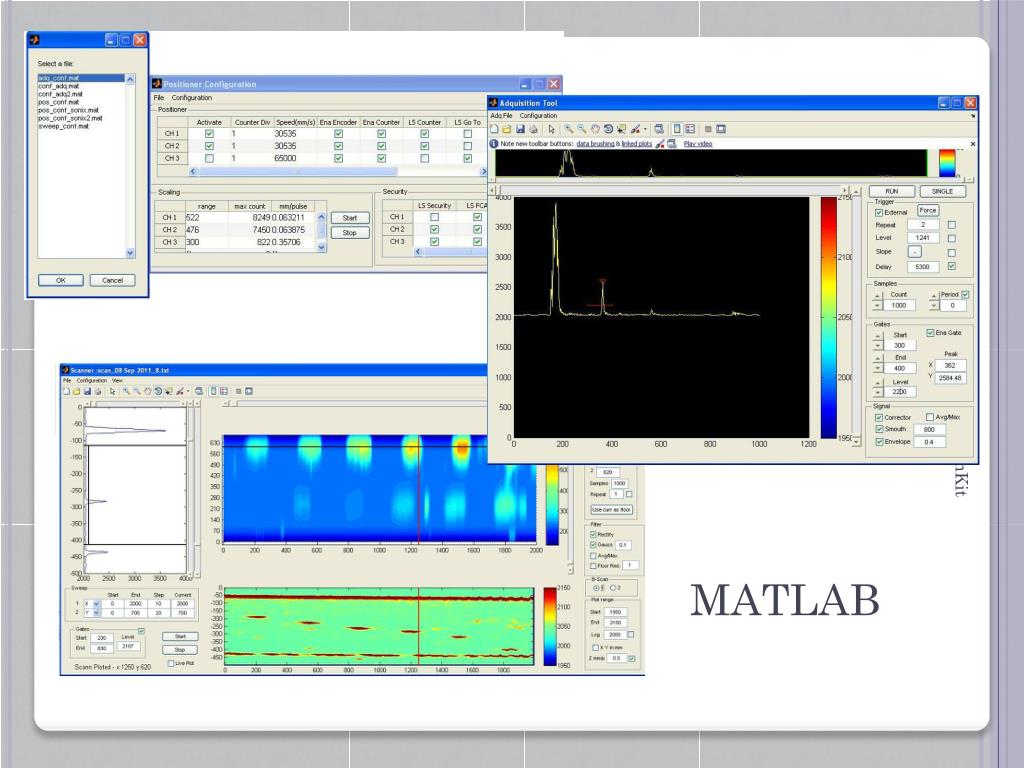Open X axis dropdown in Sweep row 1

pyautogui.click(x=97, y=603)
